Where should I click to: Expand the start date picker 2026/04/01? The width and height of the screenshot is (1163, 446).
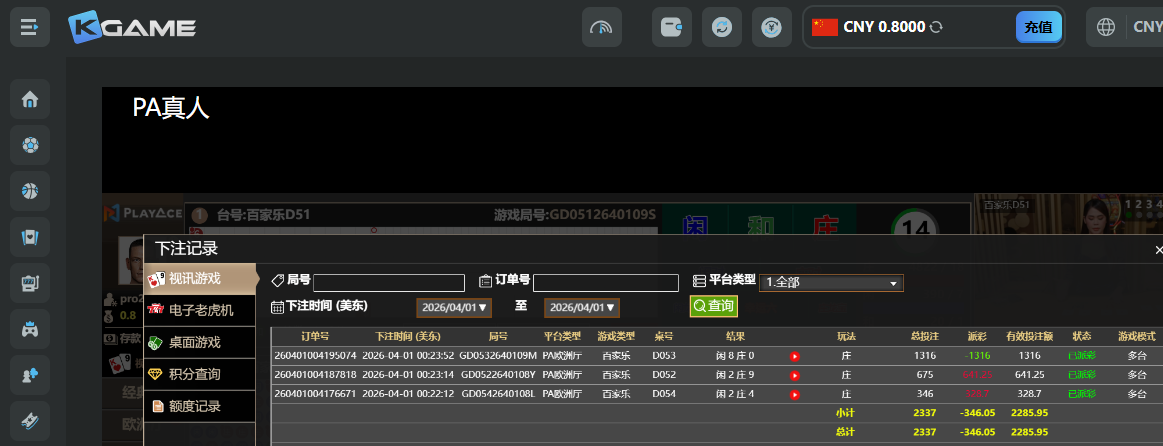coord(454,308)
